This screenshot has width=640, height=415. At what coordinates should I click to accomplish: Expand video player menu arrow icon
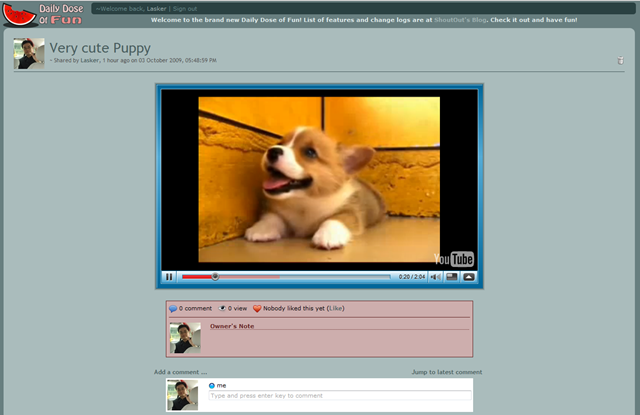469,277
